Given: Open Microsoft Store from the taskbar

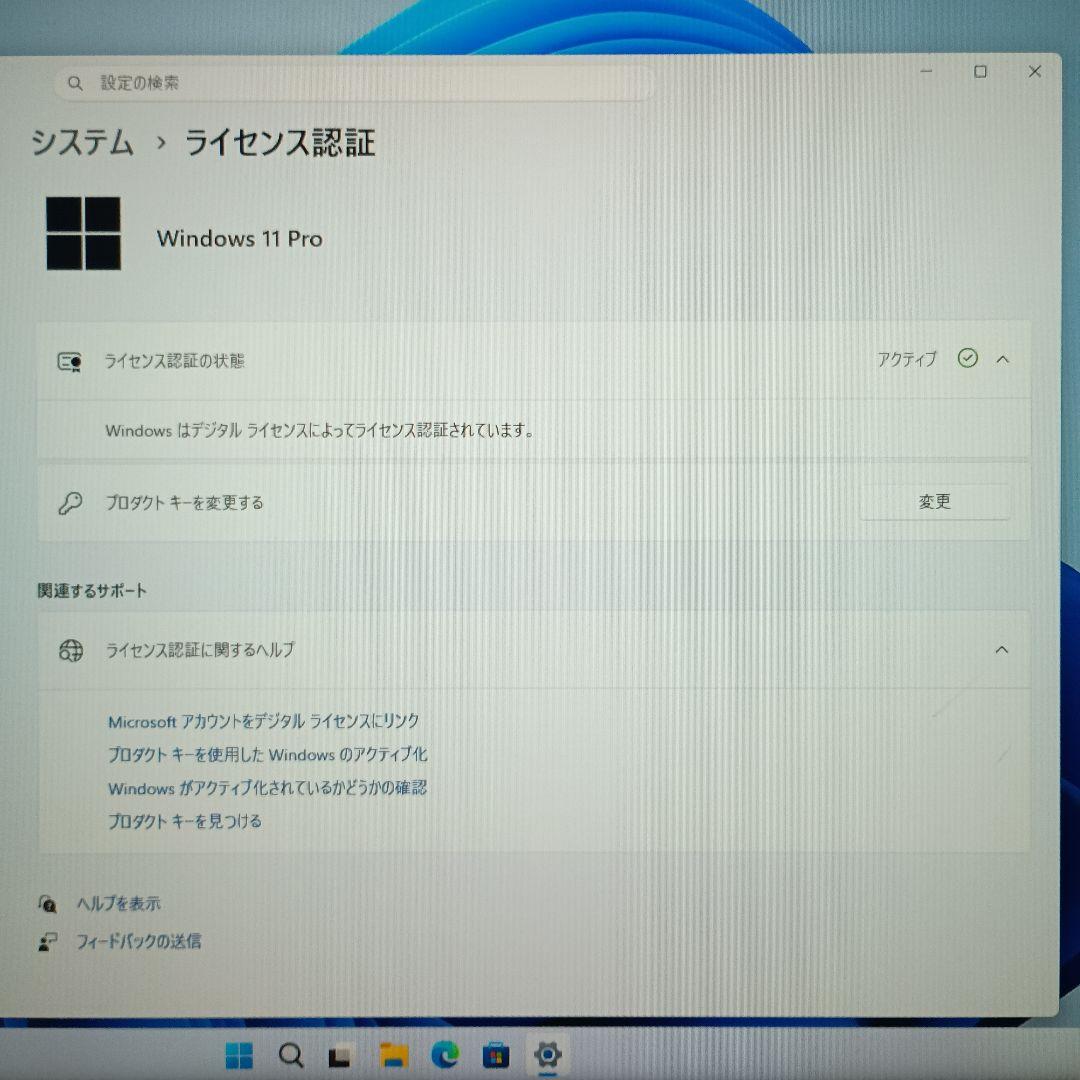Looking at the screenshot, I should point(496,1055).
